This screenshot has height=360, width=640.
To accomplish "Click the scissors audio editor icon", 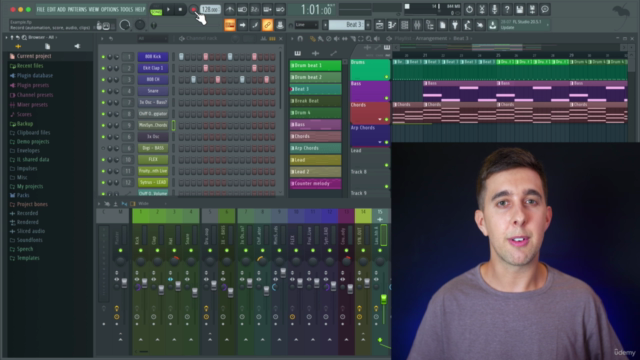I will (x=482, y=9).
